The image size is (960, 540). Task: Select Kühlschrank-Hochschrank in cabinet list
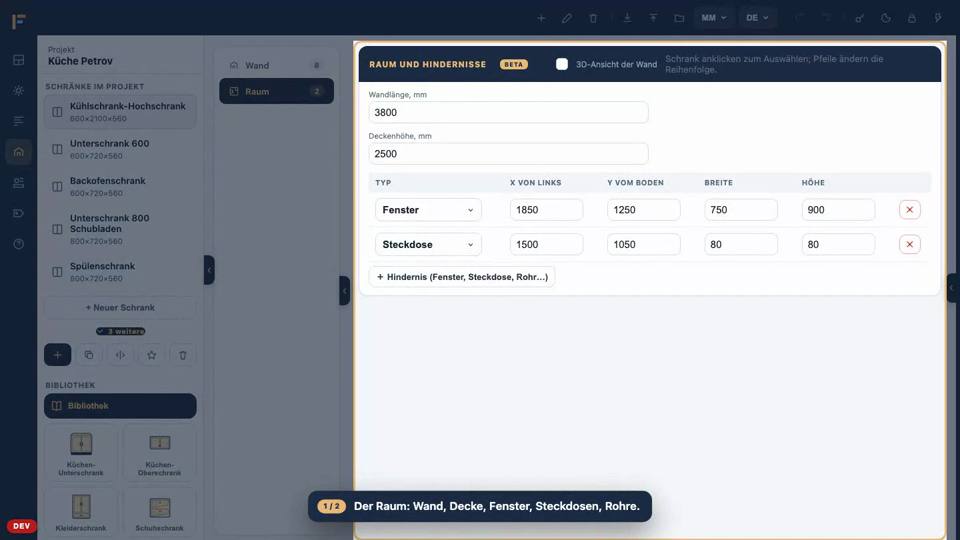(120, 111)
